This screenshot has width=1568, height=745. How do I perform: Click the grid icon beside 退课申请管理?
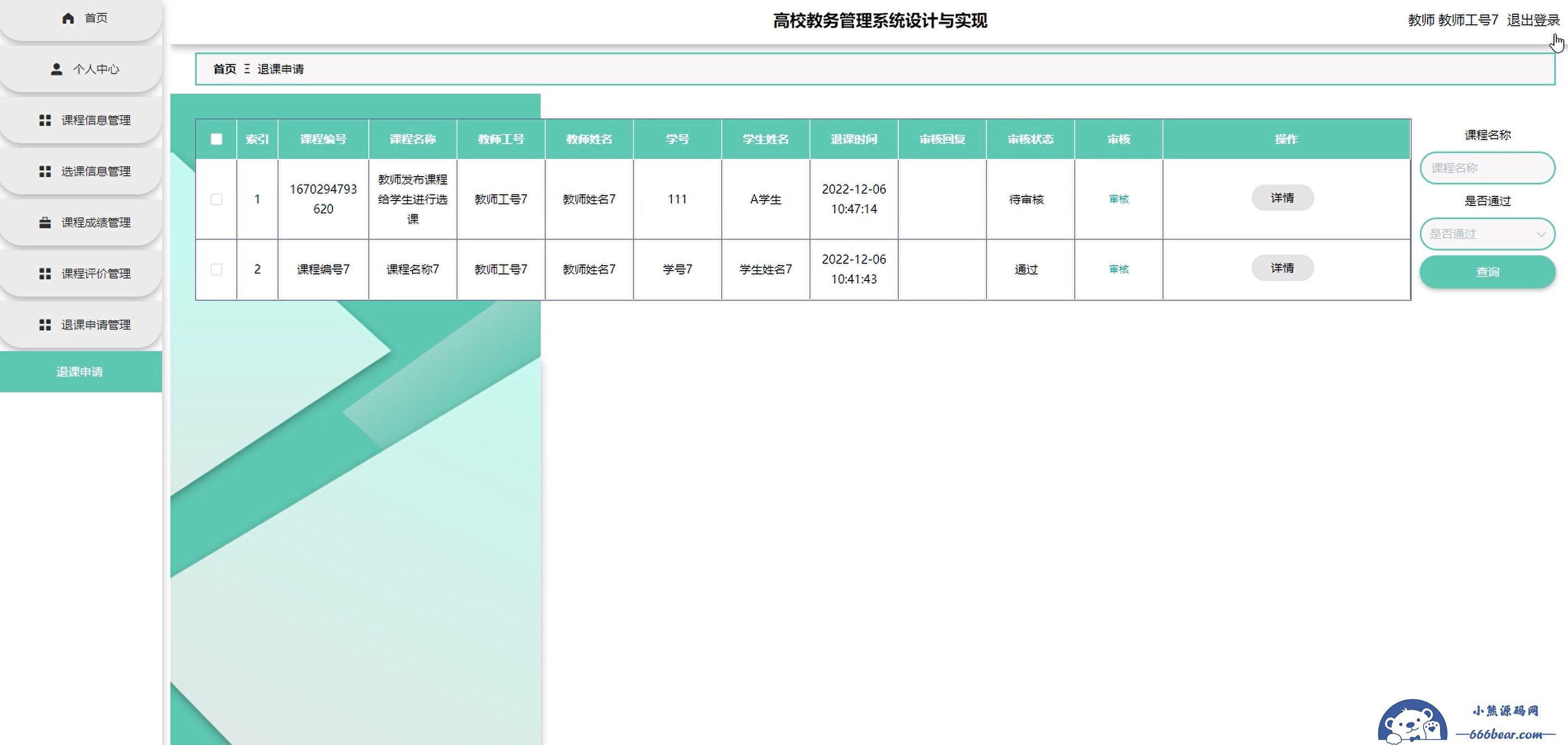45,325
